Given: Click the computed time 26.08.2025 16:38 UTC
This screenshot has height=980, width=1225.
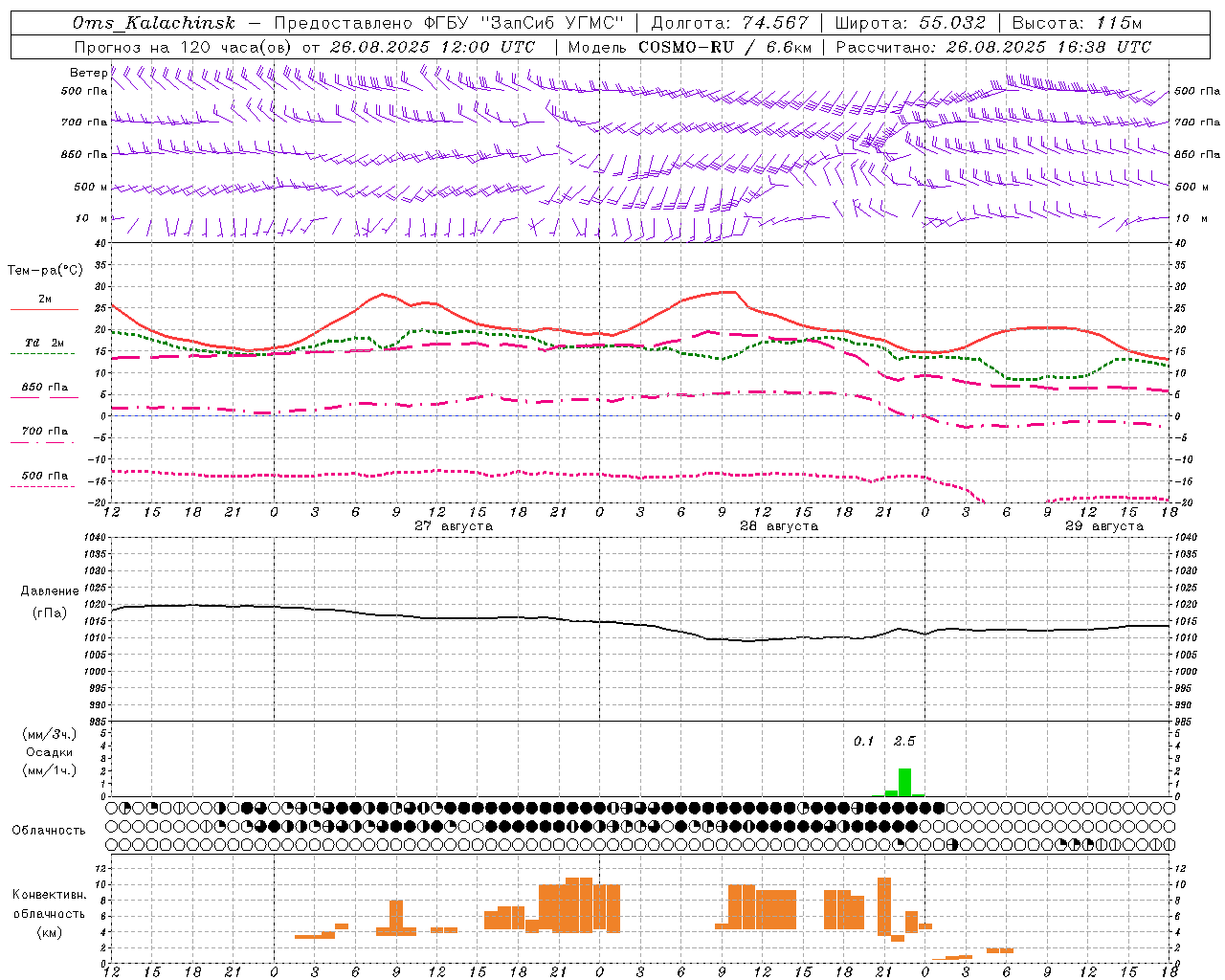Looking at the screenshot, I should click(1049, 47).
